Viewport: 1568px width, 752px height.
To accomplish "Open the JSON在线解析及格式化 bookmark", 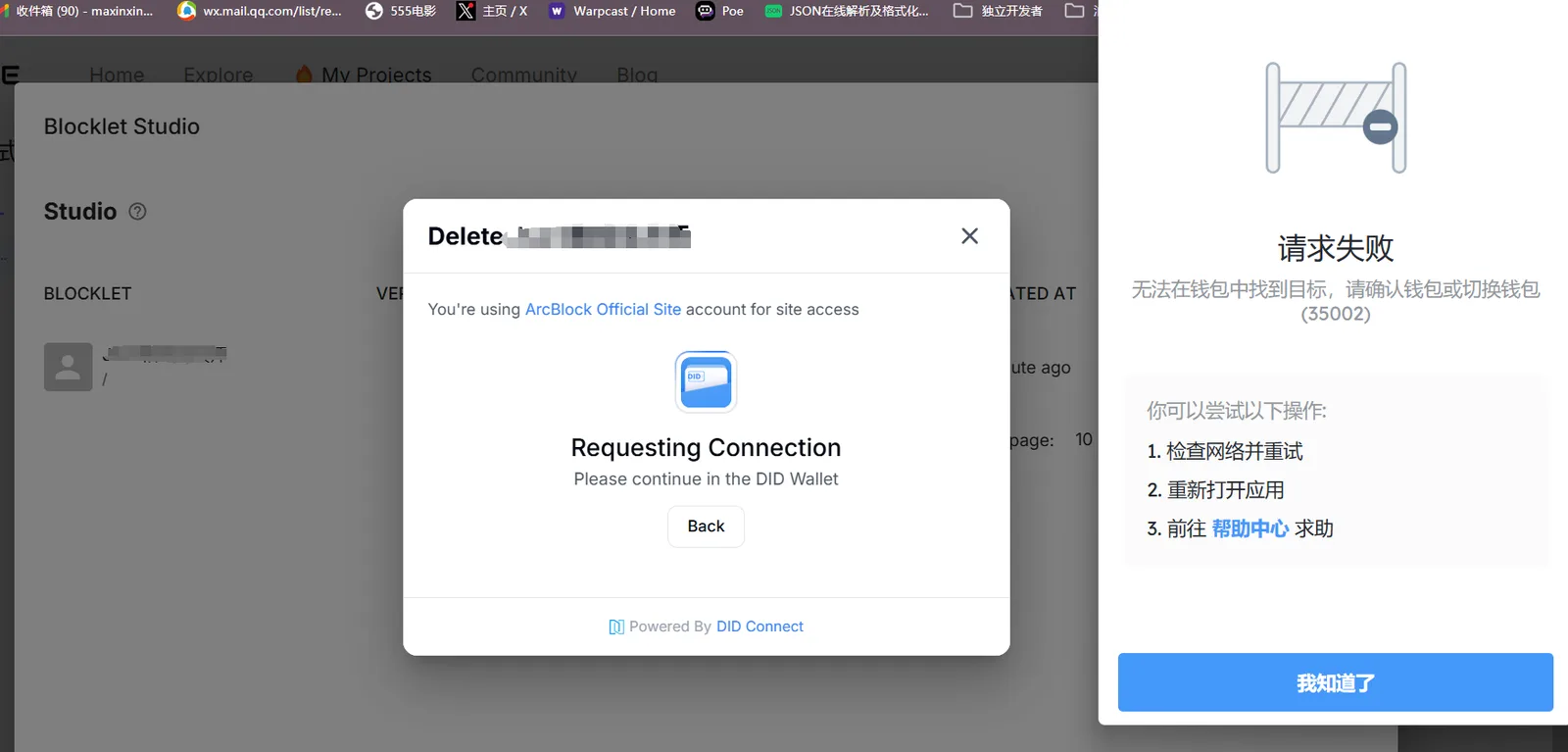I will [x=848, y=11].
